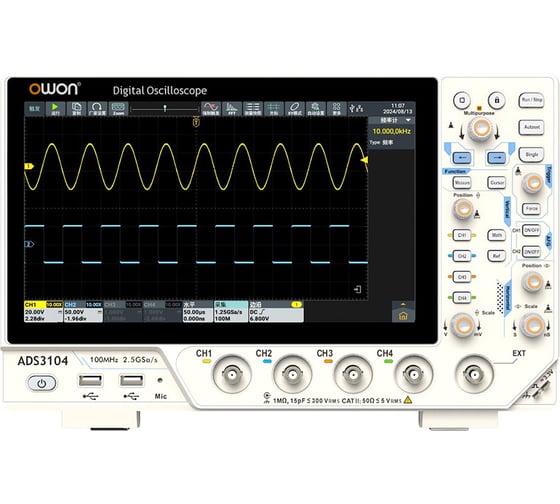Screen dimensions: 560x504
Task: Click the Run/Stop button
Action: (x=532, y=100)
